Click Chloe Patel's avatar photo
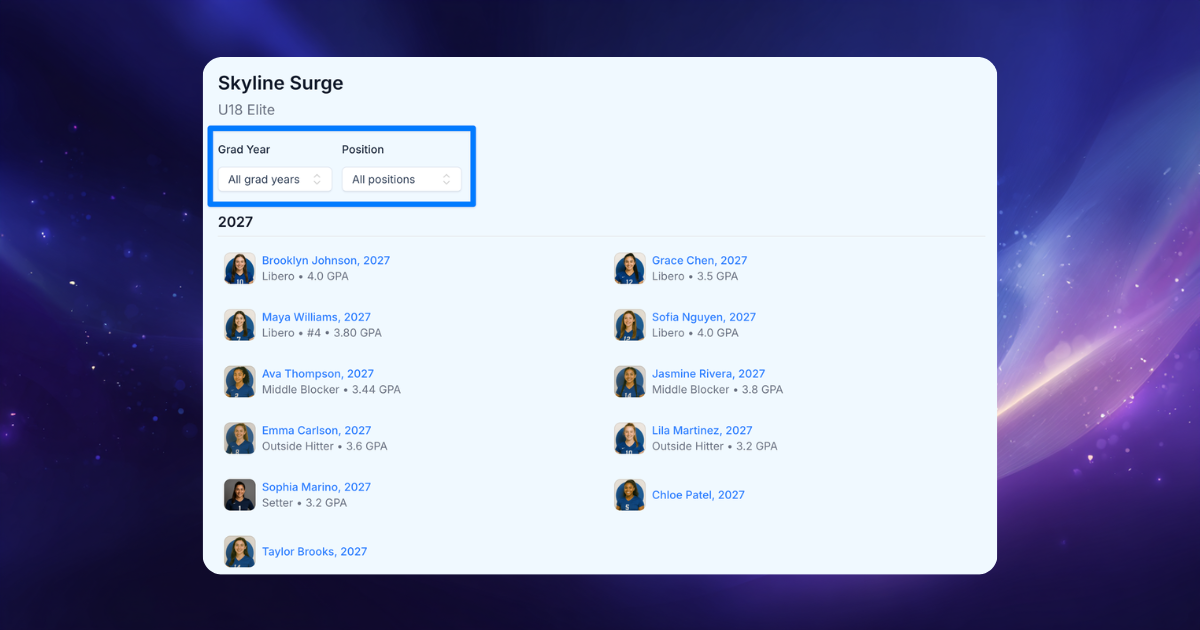 pos(630,495)
